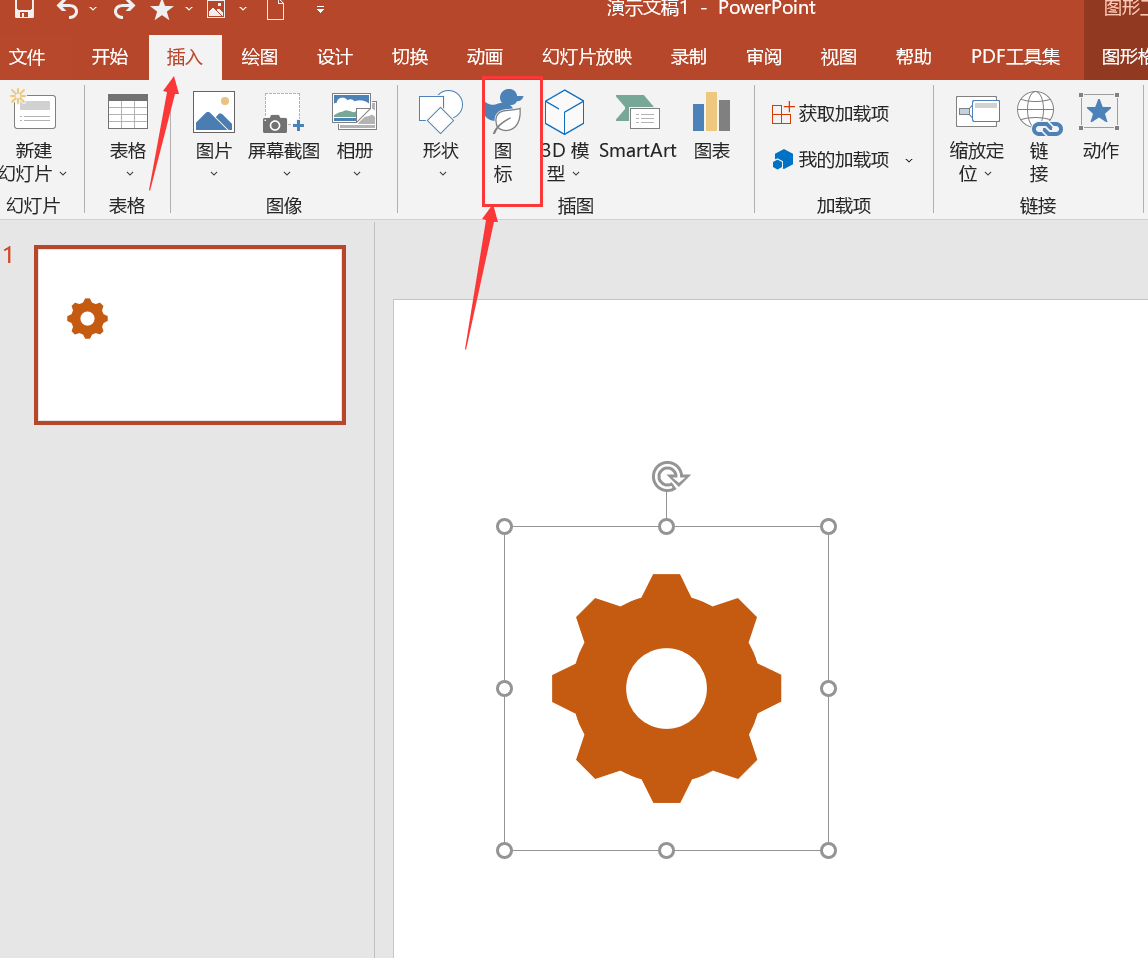Click the right-middle resize handle of gear
Image resolution: width=1148 pixels, height=958 pixels.
pos(828,688)
